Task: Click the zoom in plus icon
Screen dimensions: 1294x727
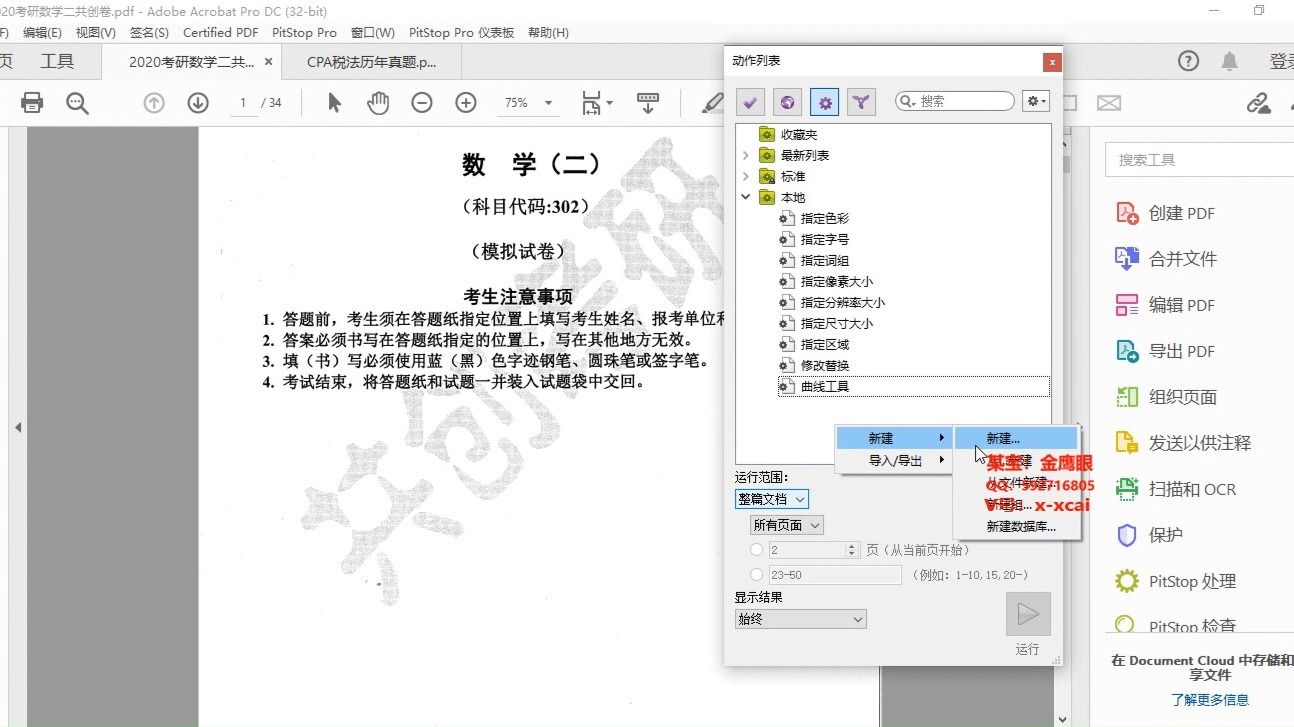Action: coord(465,102)
